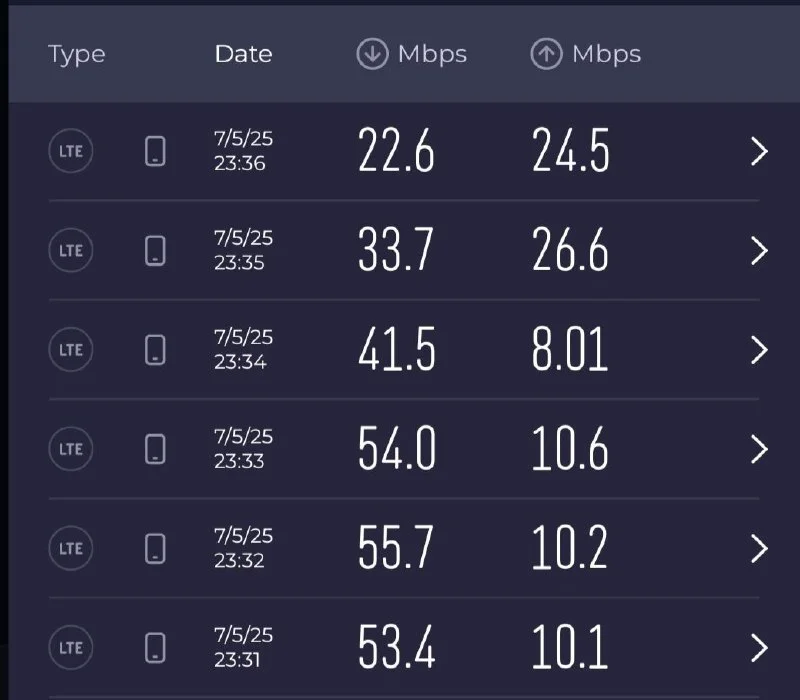Open the chevron on the 23:33 row
800x700 pixels.
click(759, 449)
